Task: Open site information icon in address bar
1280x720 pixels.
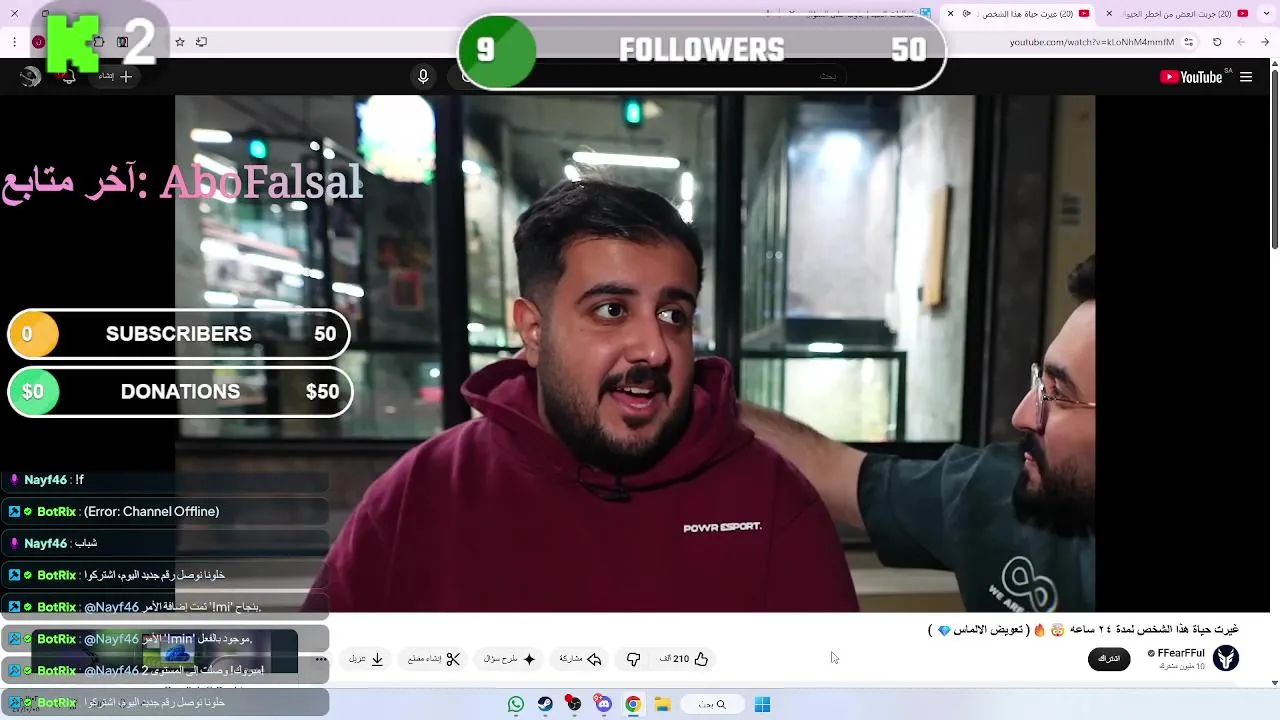Action: (x=1189, y=42)
